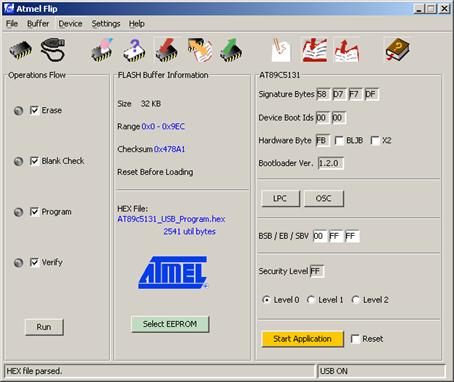Select the Level 0 security radio button
Screen dimensions: 454x382
(266, 300)
